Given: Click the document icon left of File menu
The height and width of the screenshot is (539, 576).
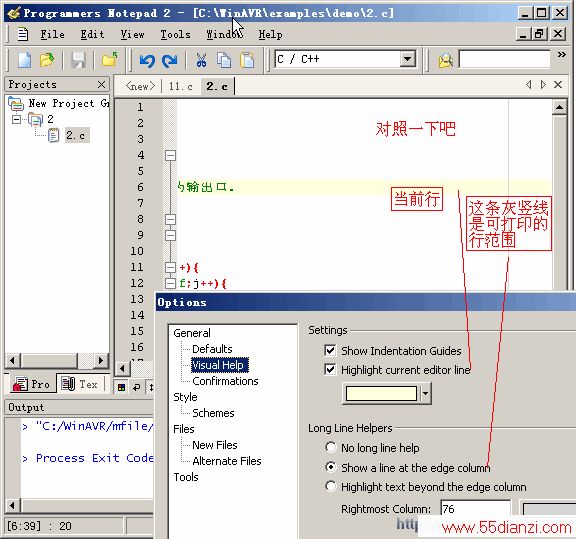Looking at the screenshot, I should coord(22,34).
